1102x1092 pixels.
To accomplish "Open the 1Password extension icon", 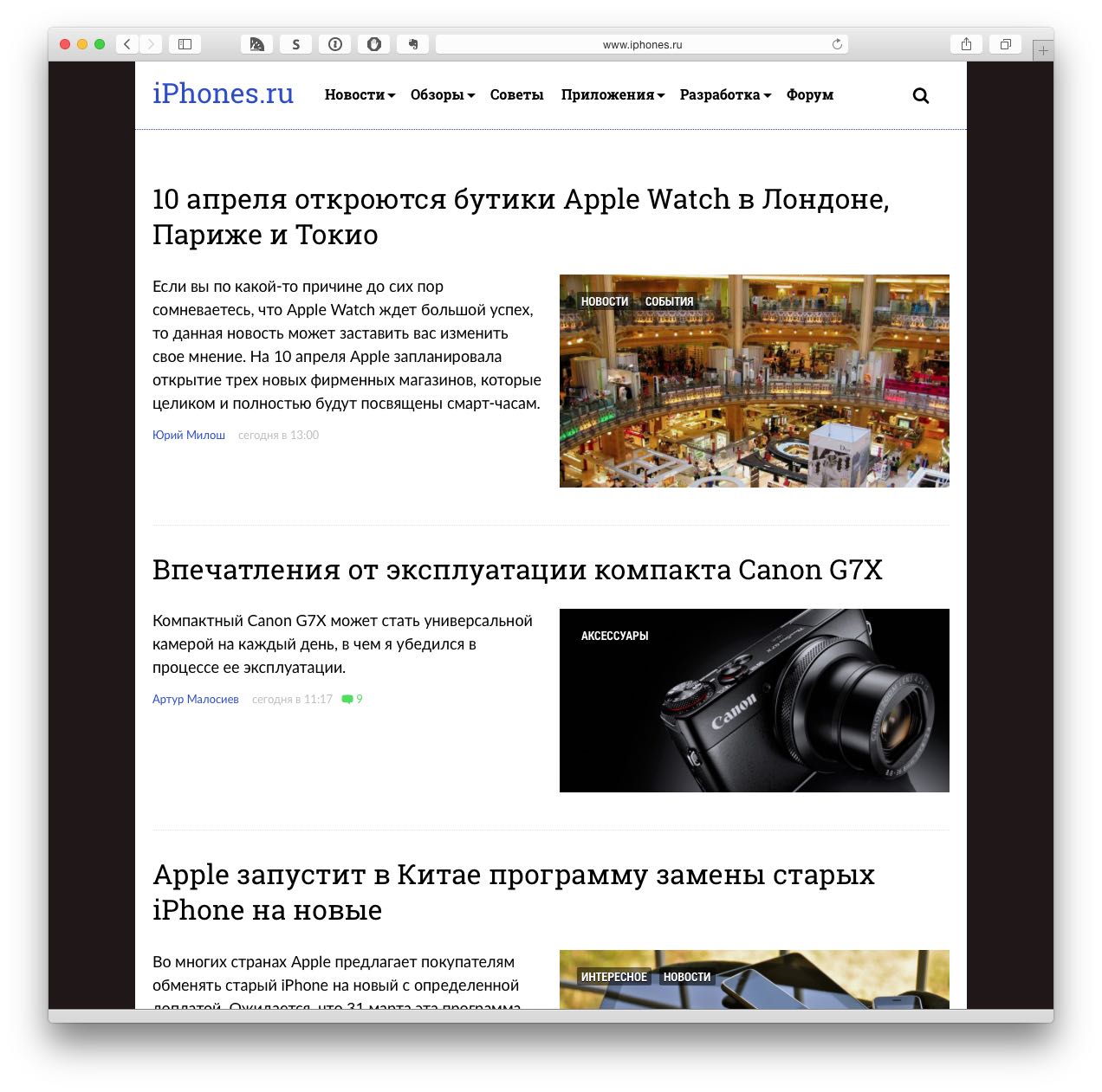I will pos(335,44).
